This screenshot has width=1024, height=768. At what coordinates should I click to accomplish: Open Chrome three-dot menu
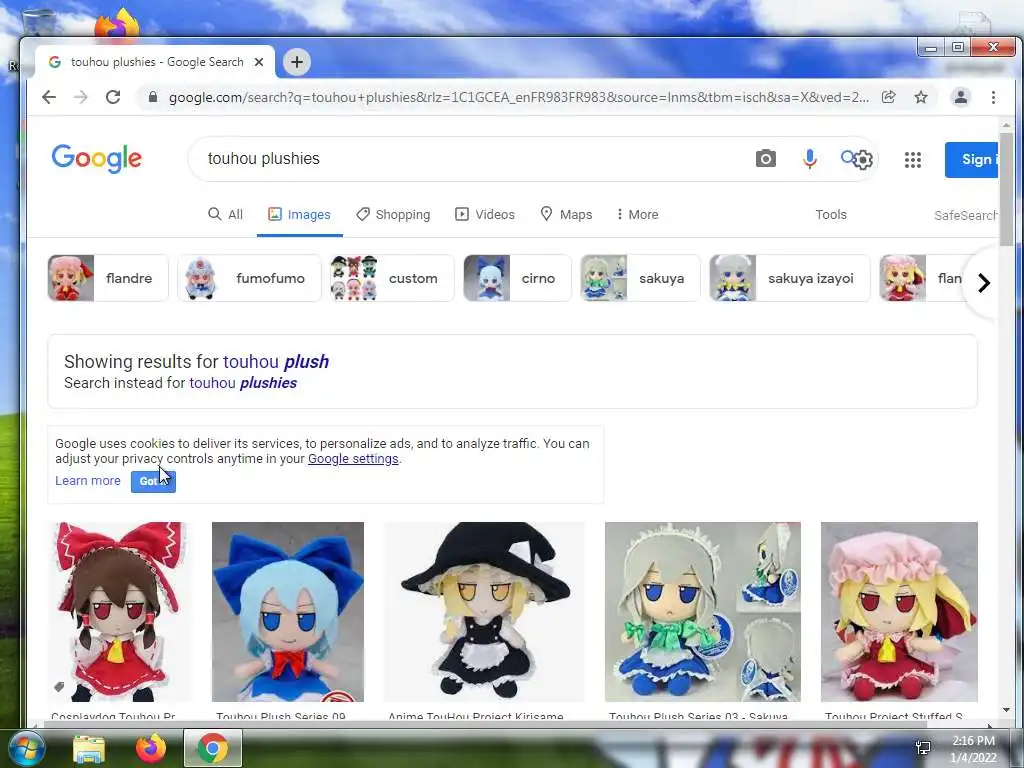click(x=993, y=97)
